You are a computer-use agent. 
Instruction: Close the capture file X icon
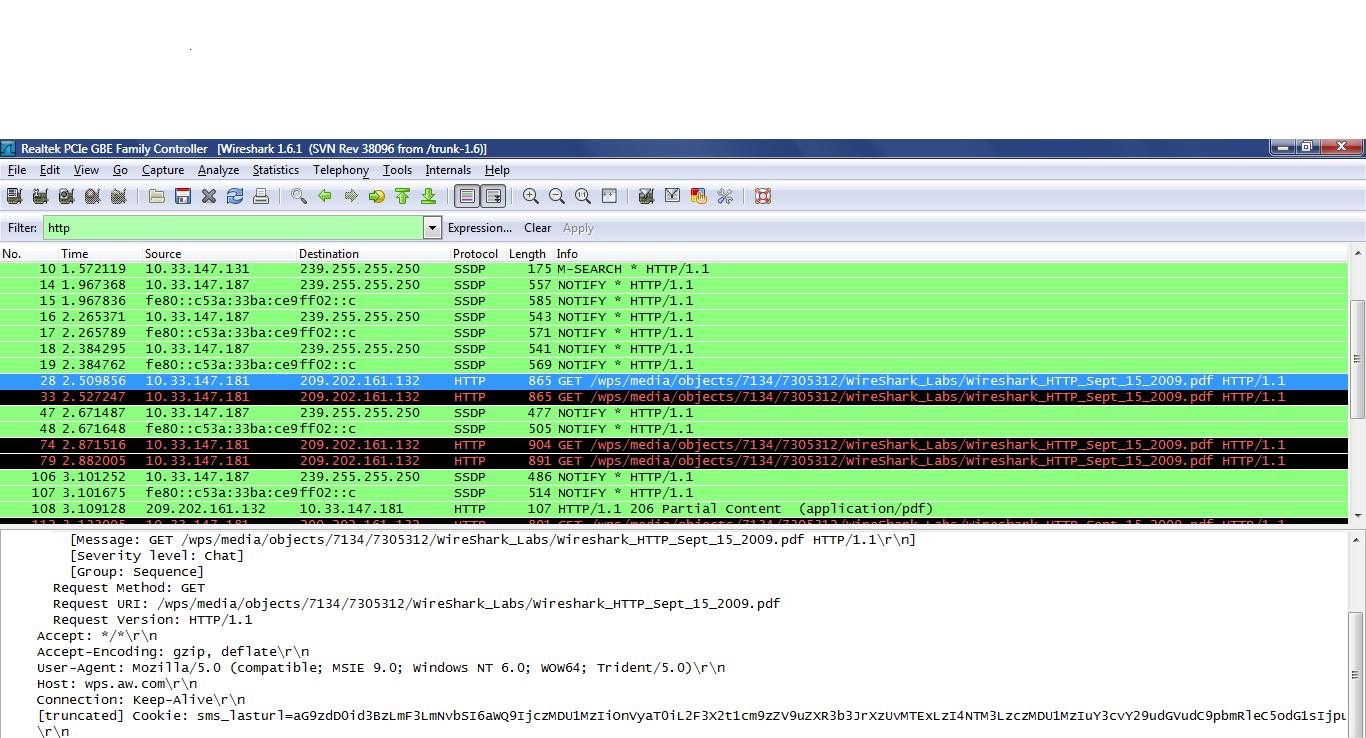coord(209,196)
